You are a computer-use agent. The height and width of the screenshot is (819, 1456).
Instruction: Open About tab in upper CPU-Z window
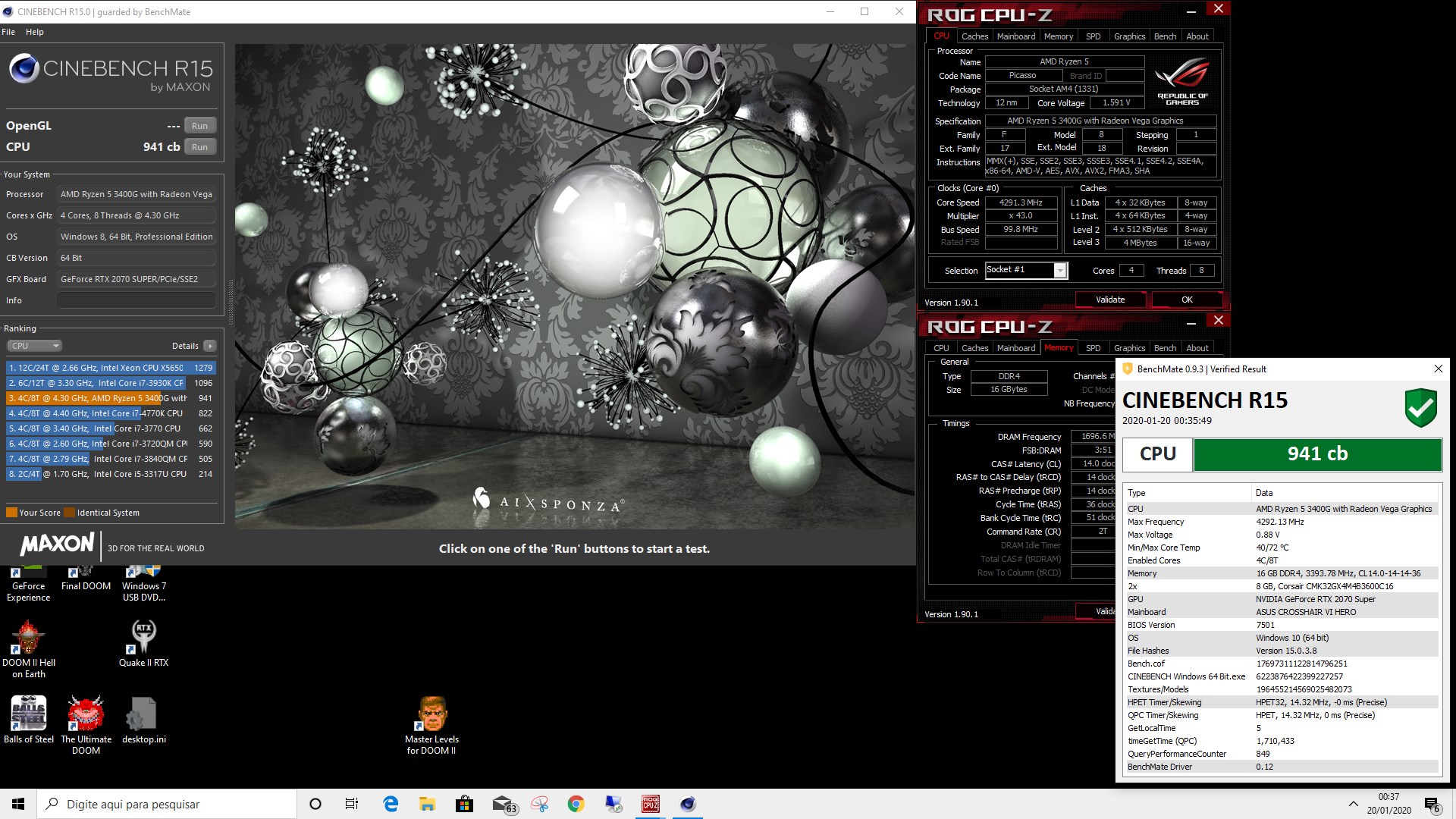pos(1197,36)
